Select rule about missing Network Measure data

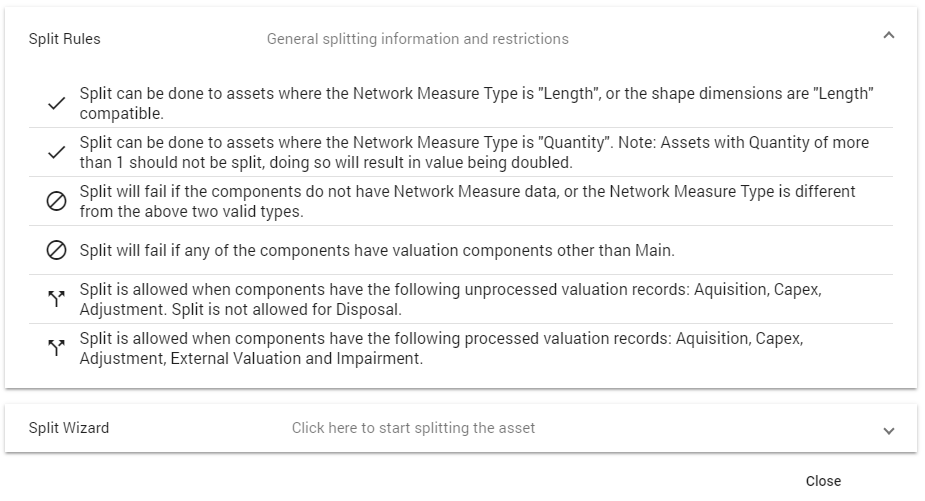point(467,201)
